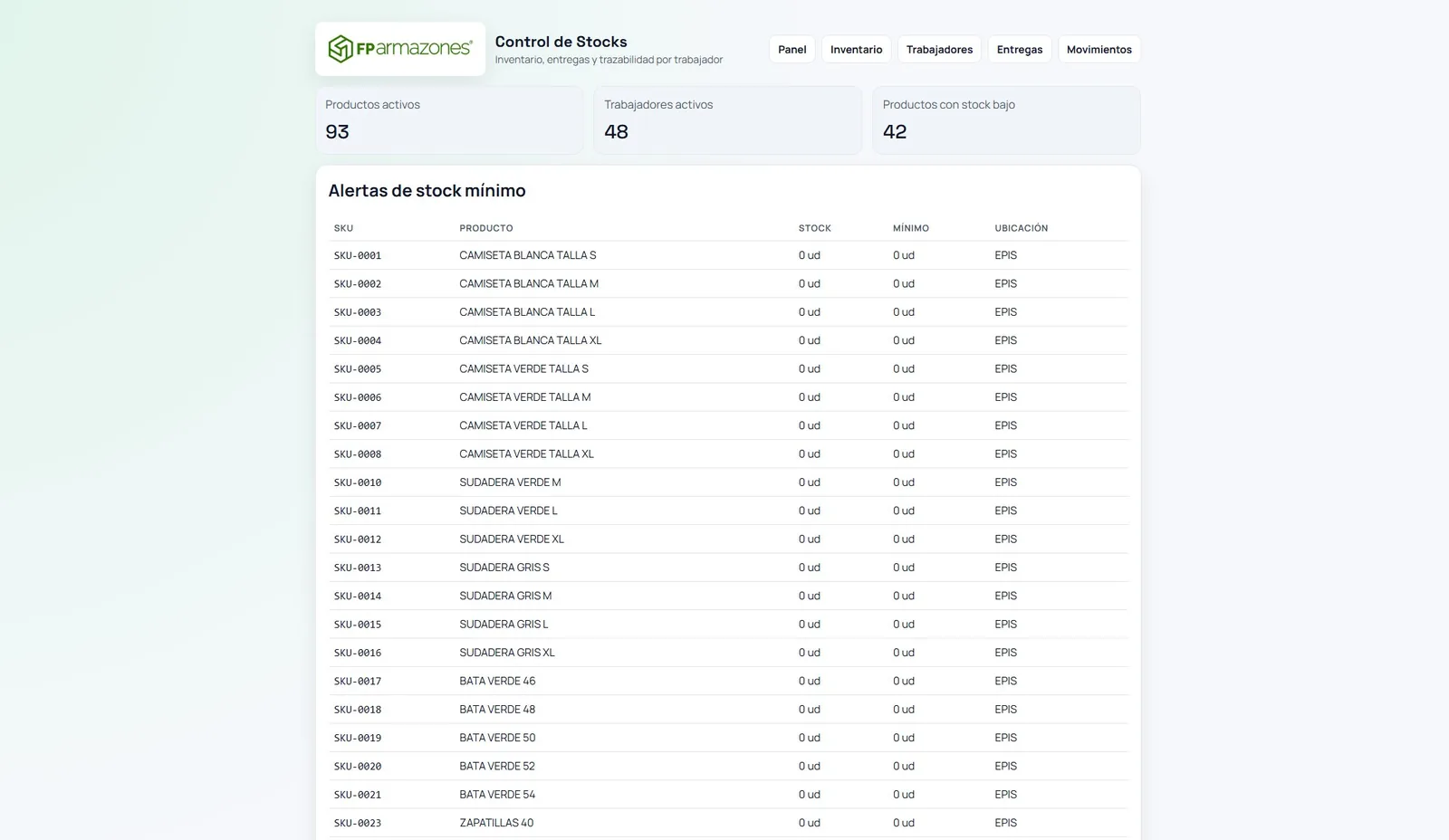Click the PRODUCTO column header
1449x840 pixels.
[486, 228]
